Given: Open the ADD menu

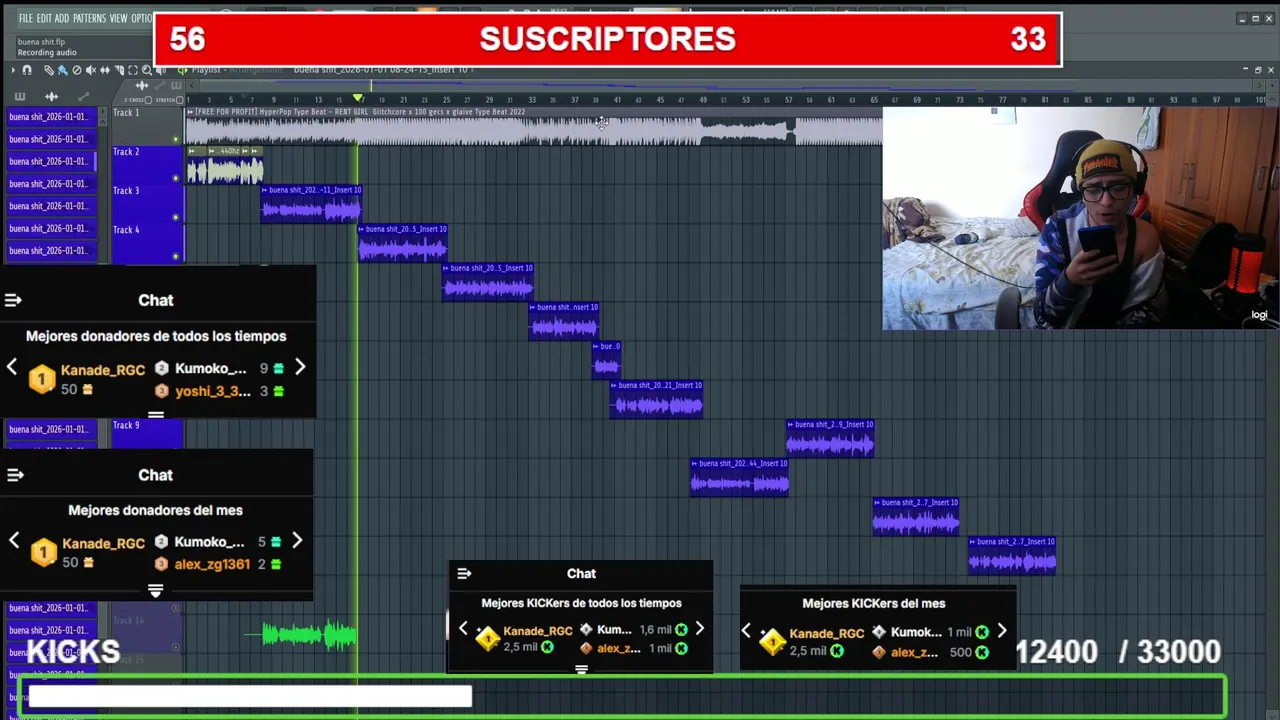Looking at the screenshot, I should click(62, 19).
